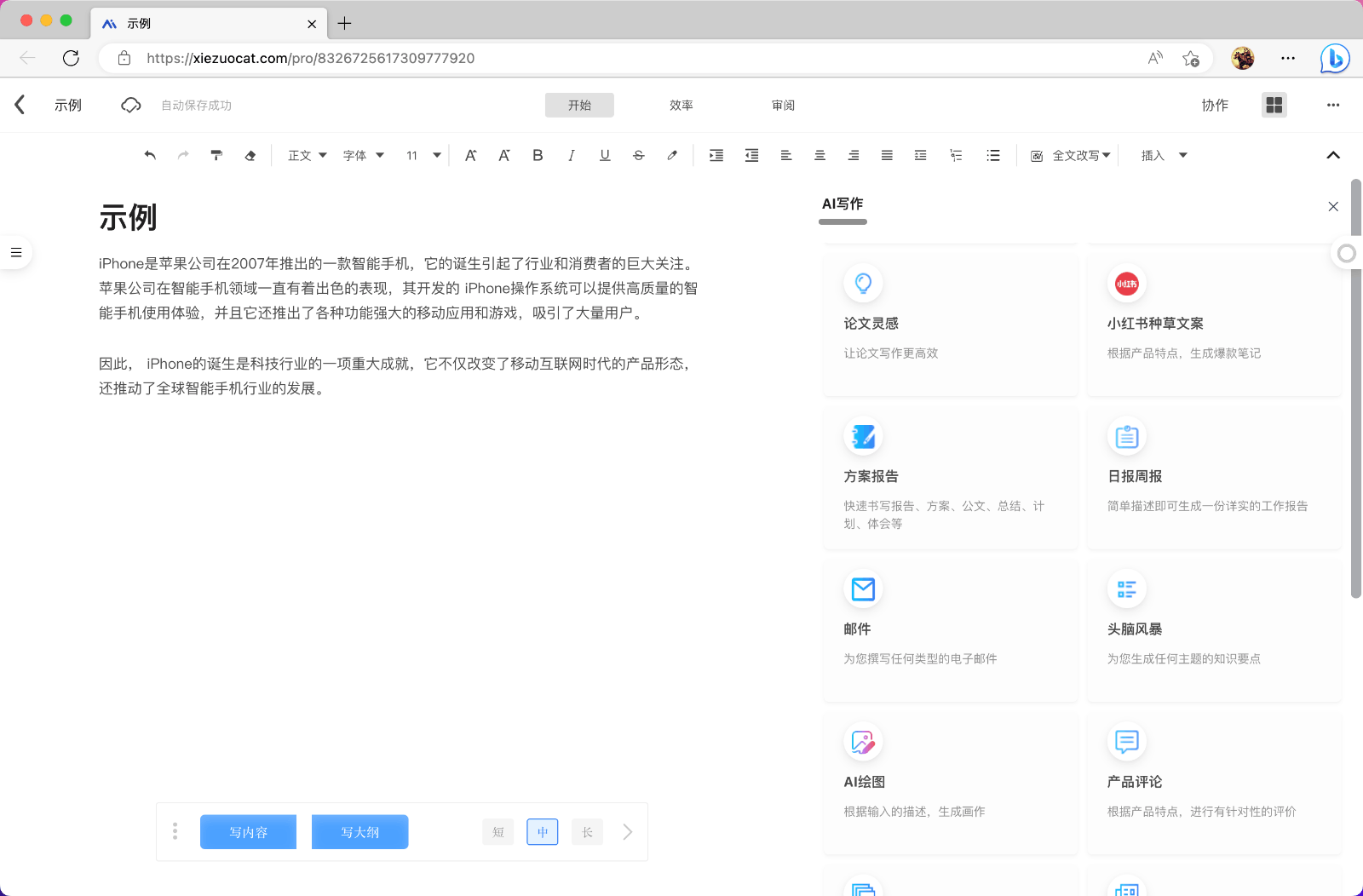Click the AI绘图 image icon
Image resolution: width=1363 pixels, height=896 pixels.
pos(863,742)
